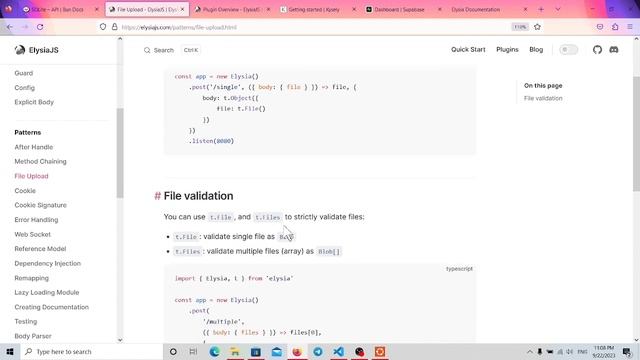The height and width of the screenshot is (360, 640).
Task: Open After Handle sidebar page
Action: [x=33, y=147]
